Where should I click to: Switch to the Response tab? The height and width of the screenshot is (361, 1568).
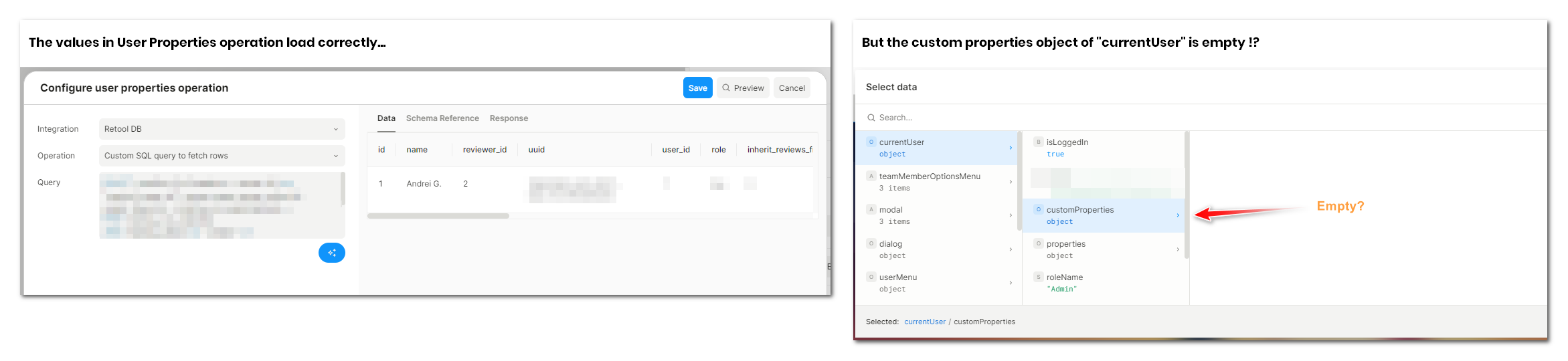(x=509, y=118)
